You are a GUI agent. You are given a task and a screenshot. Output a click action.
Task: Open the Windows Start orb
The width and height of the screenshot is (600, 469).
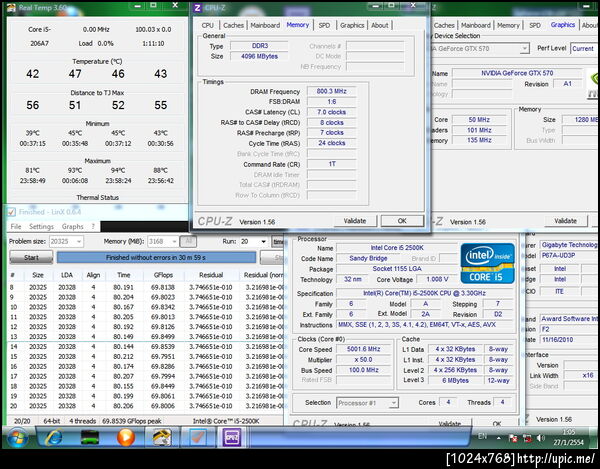tap(17, 438)
